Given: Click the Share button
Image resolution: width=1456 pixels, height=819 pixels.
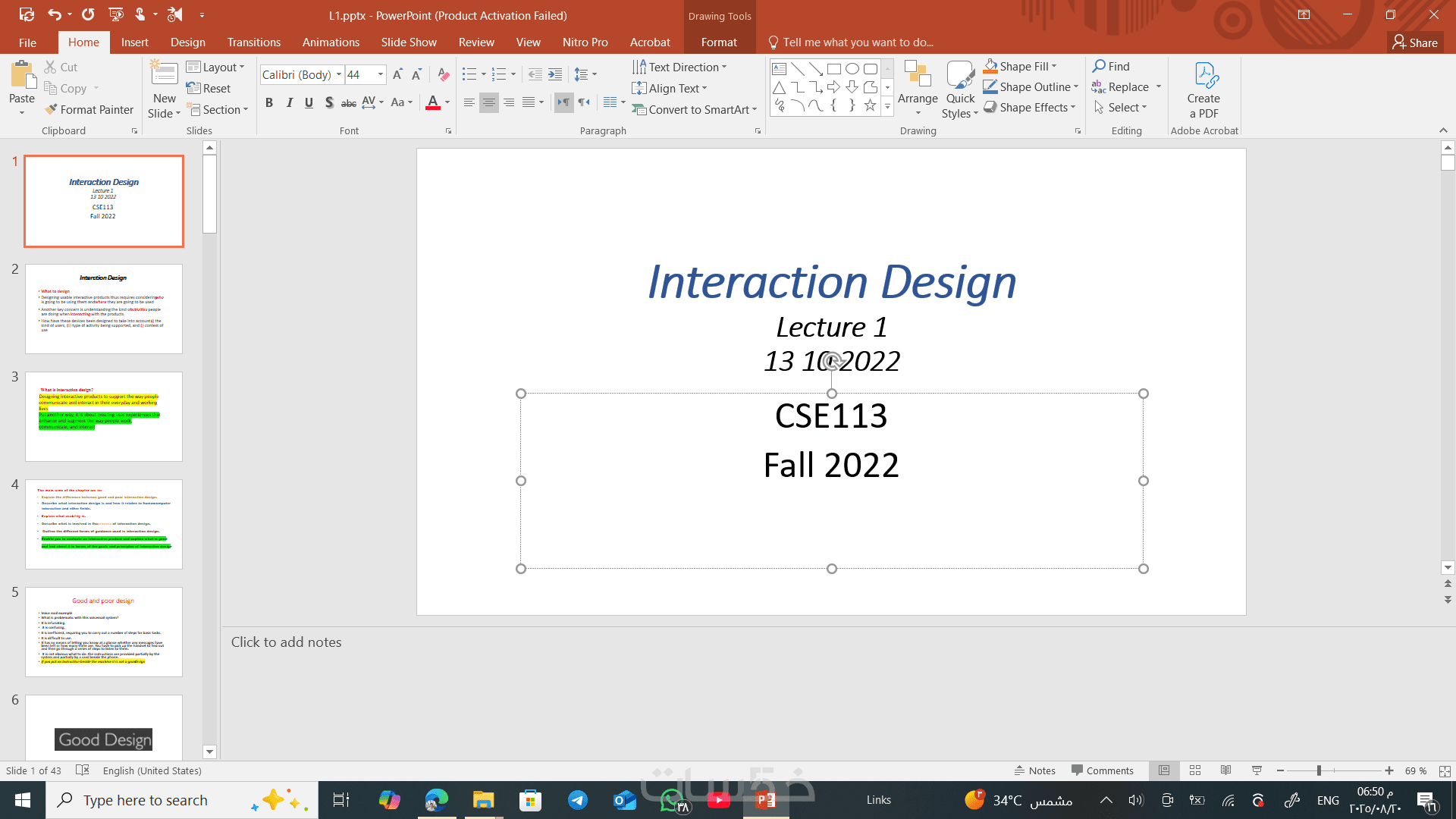Looking at the screenshot, I should pos(1415,42).
